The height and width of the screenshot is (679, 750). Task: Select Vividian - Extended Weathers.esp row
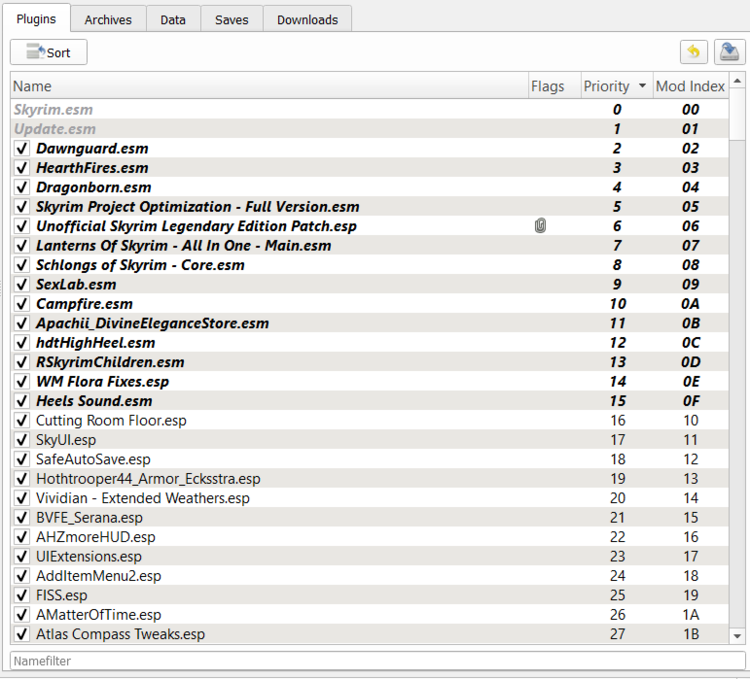point(370,498)
